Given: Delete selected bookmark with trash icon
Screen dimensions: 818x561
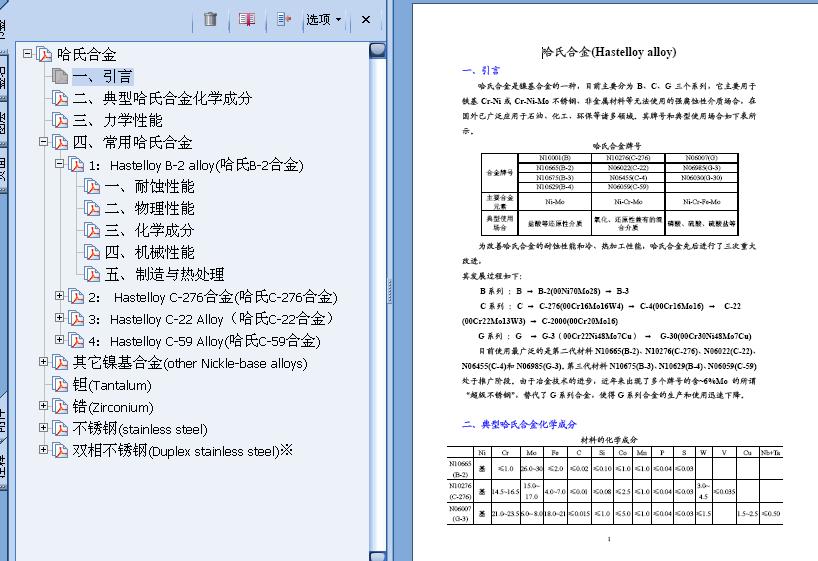Looking at the screenshot, I should pyautogui.click(x=210, y=20).
